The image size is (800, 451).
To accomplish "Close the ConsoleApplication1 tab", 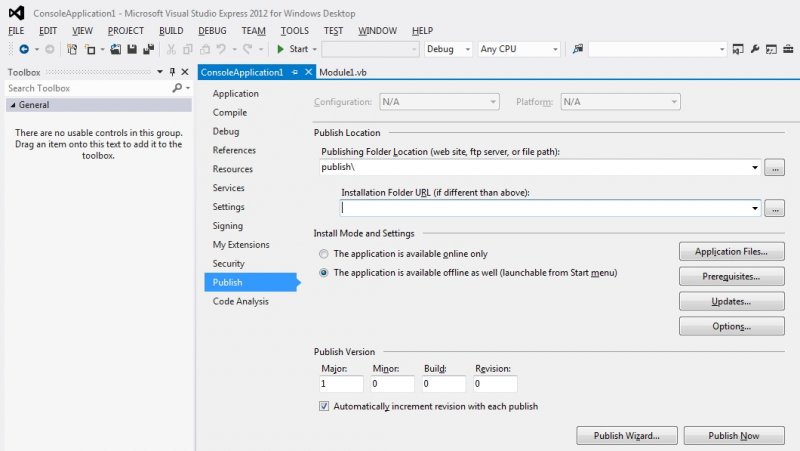I will [308, 72].
